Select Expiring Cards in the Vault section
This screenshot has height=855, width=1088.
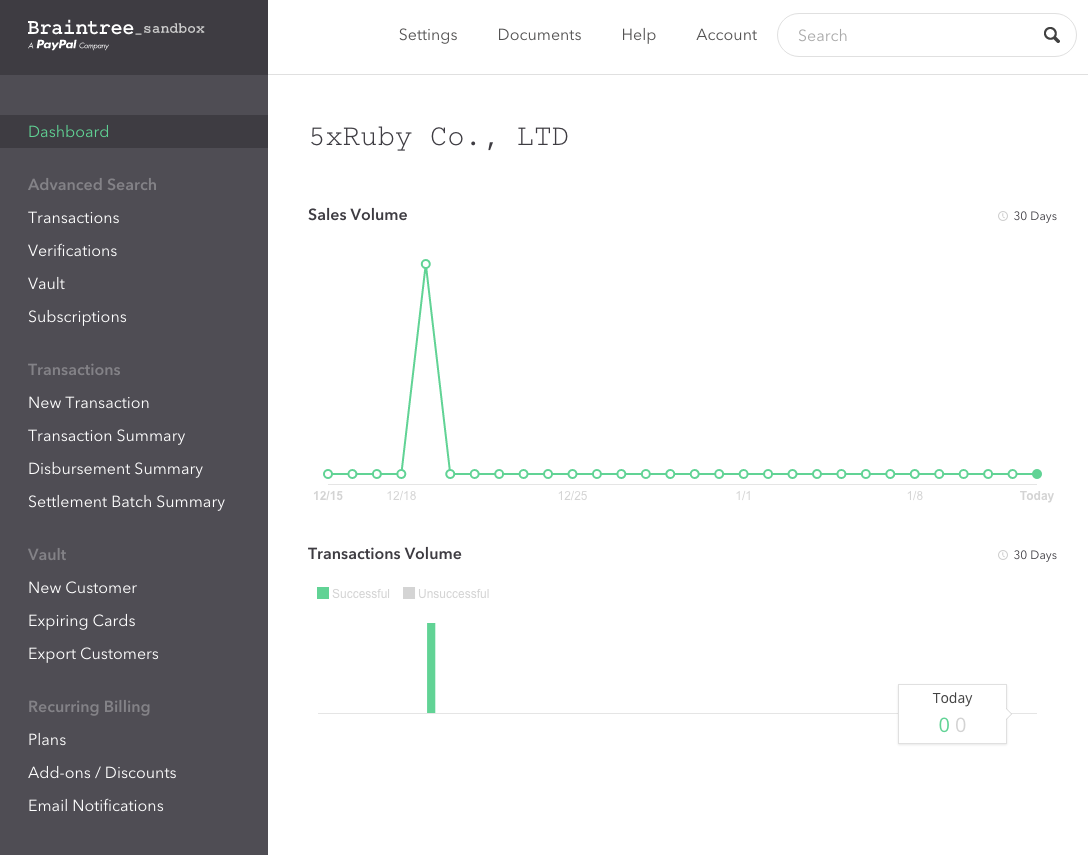pyautogui.click(x=81, y=621)
